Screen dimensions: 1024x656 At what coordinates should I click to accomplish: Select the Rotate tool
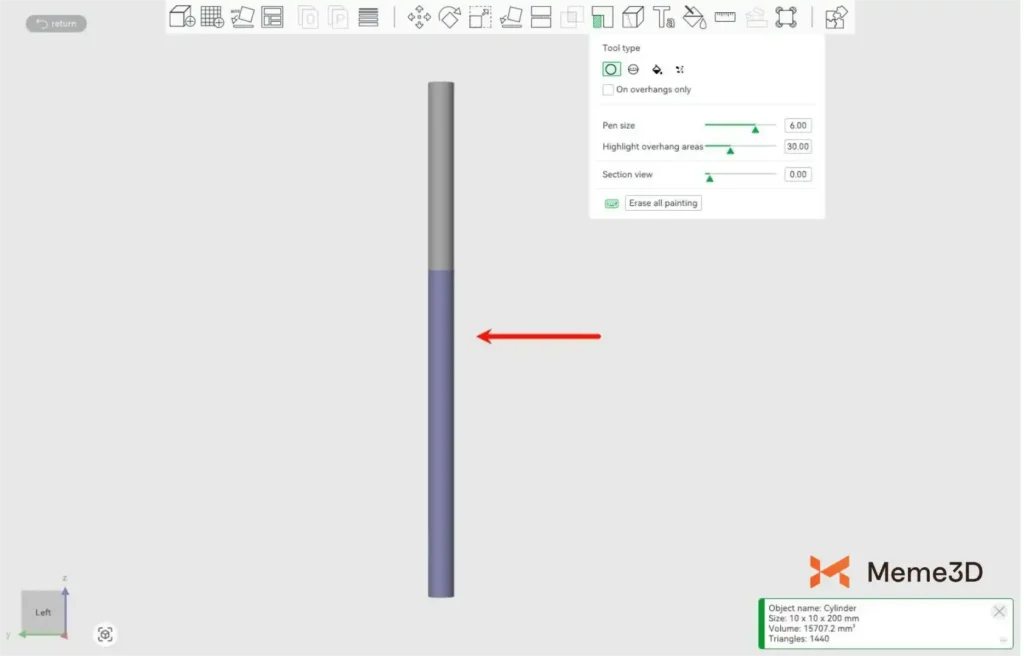pyautogui.click(x=449, y=17)
